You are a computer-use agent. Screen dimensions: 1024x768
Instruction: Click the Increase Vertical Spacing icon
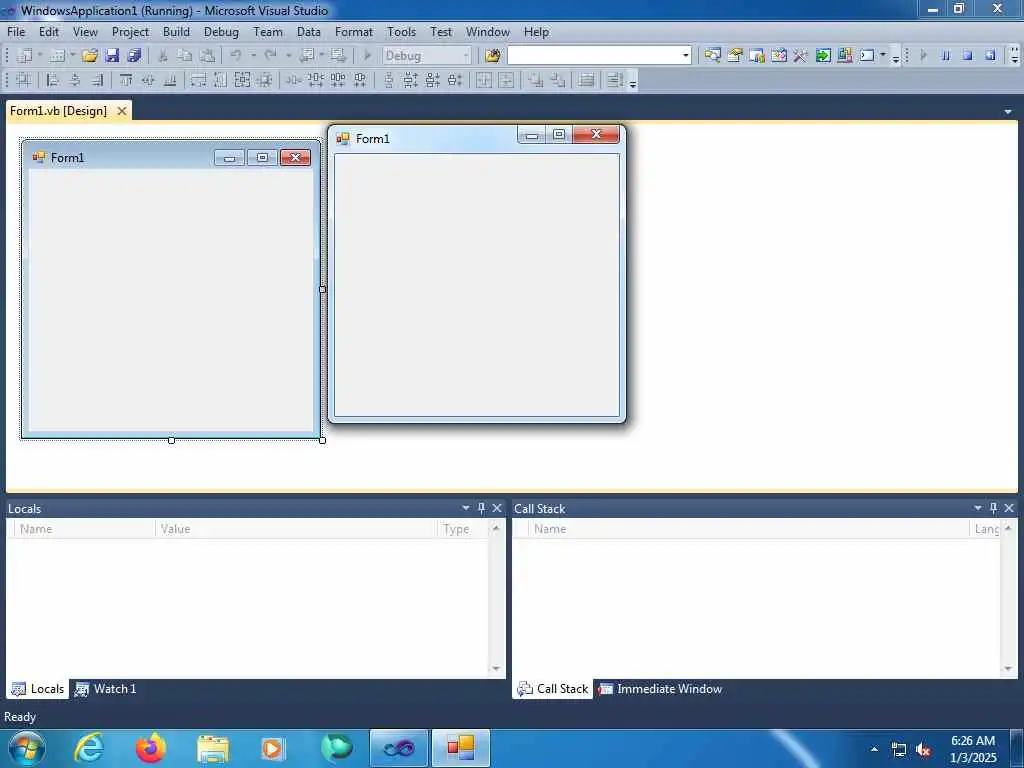pyautogui.click(x=410, y=80)
